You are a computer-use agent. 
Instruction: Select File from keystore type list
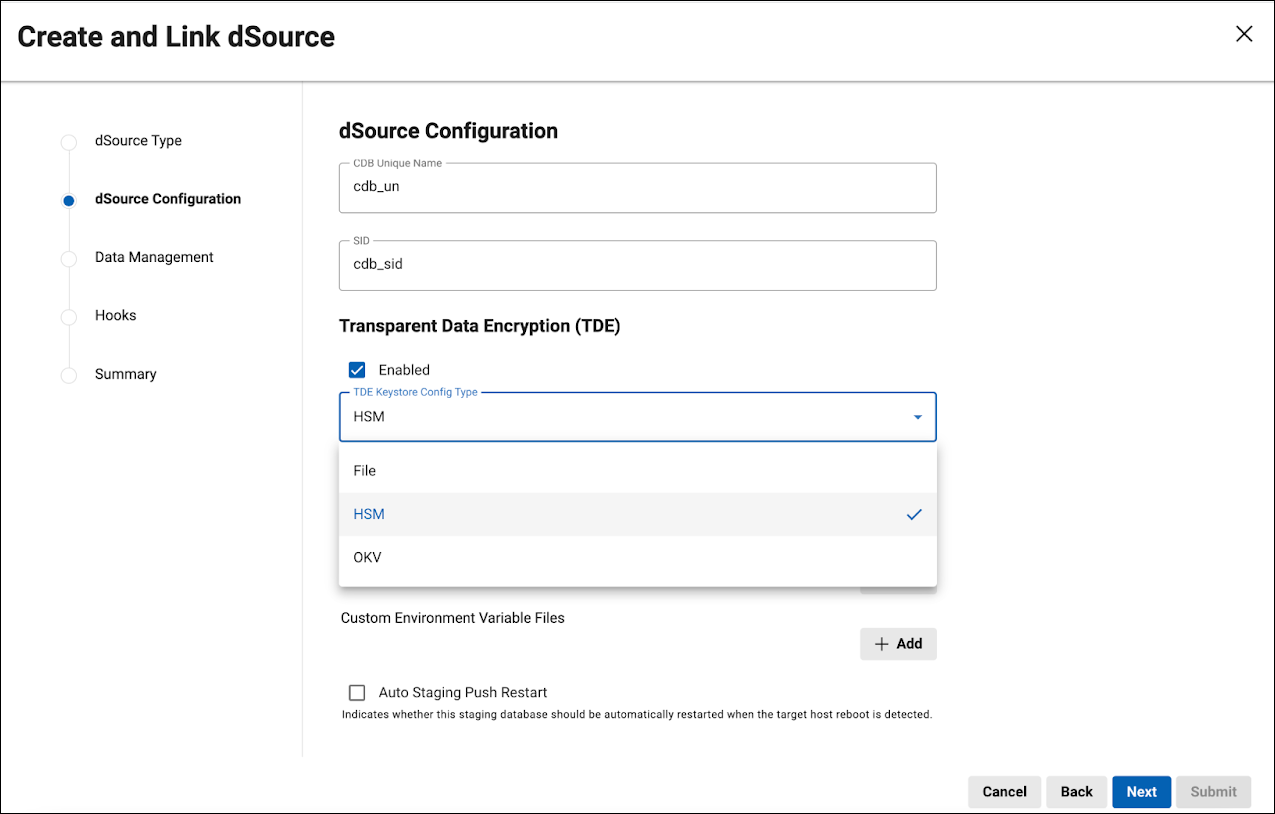tap(365, 471)
